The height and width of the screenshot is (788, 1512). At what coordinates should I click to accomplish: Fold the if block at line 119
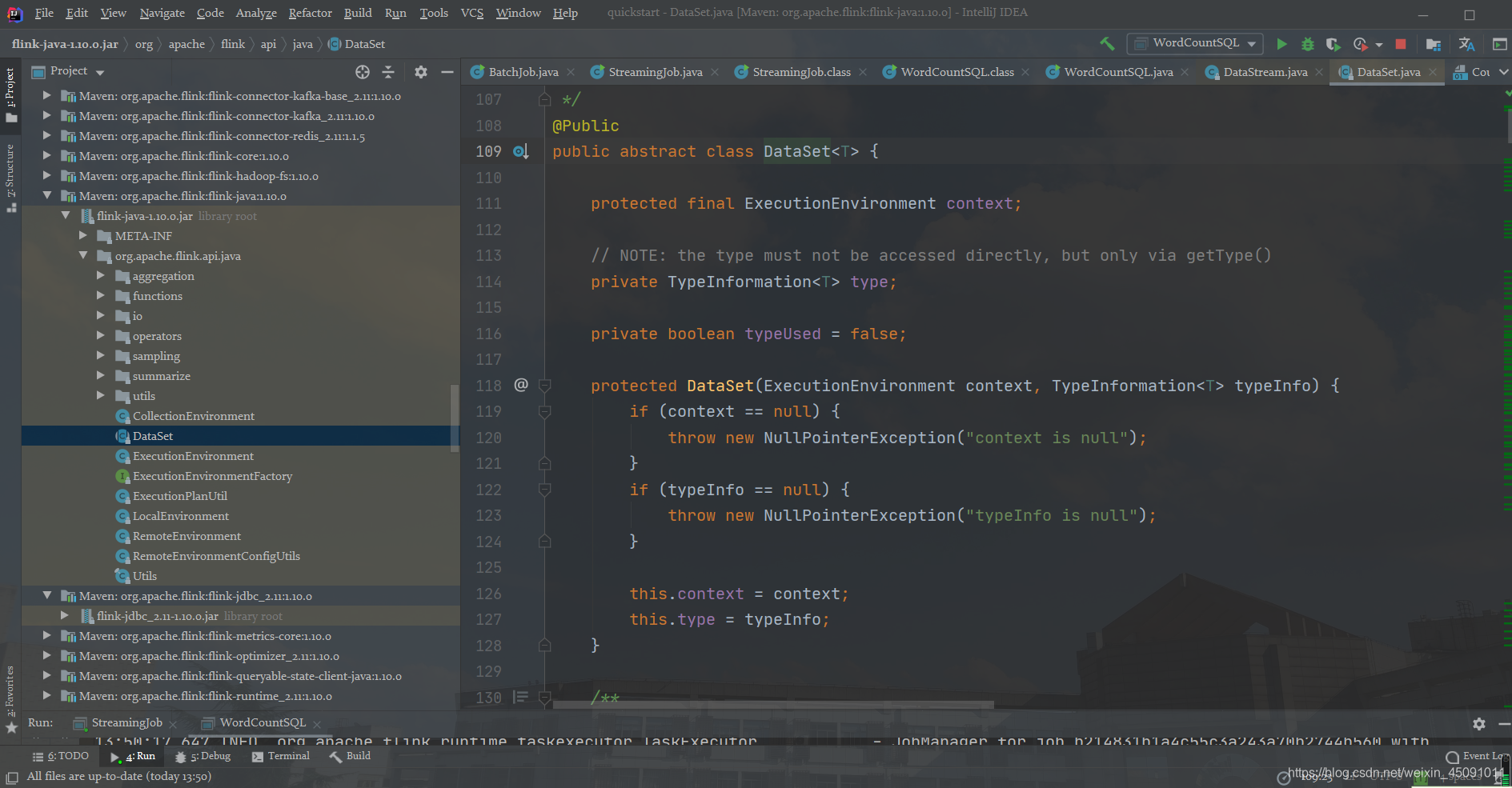point(545,411)
